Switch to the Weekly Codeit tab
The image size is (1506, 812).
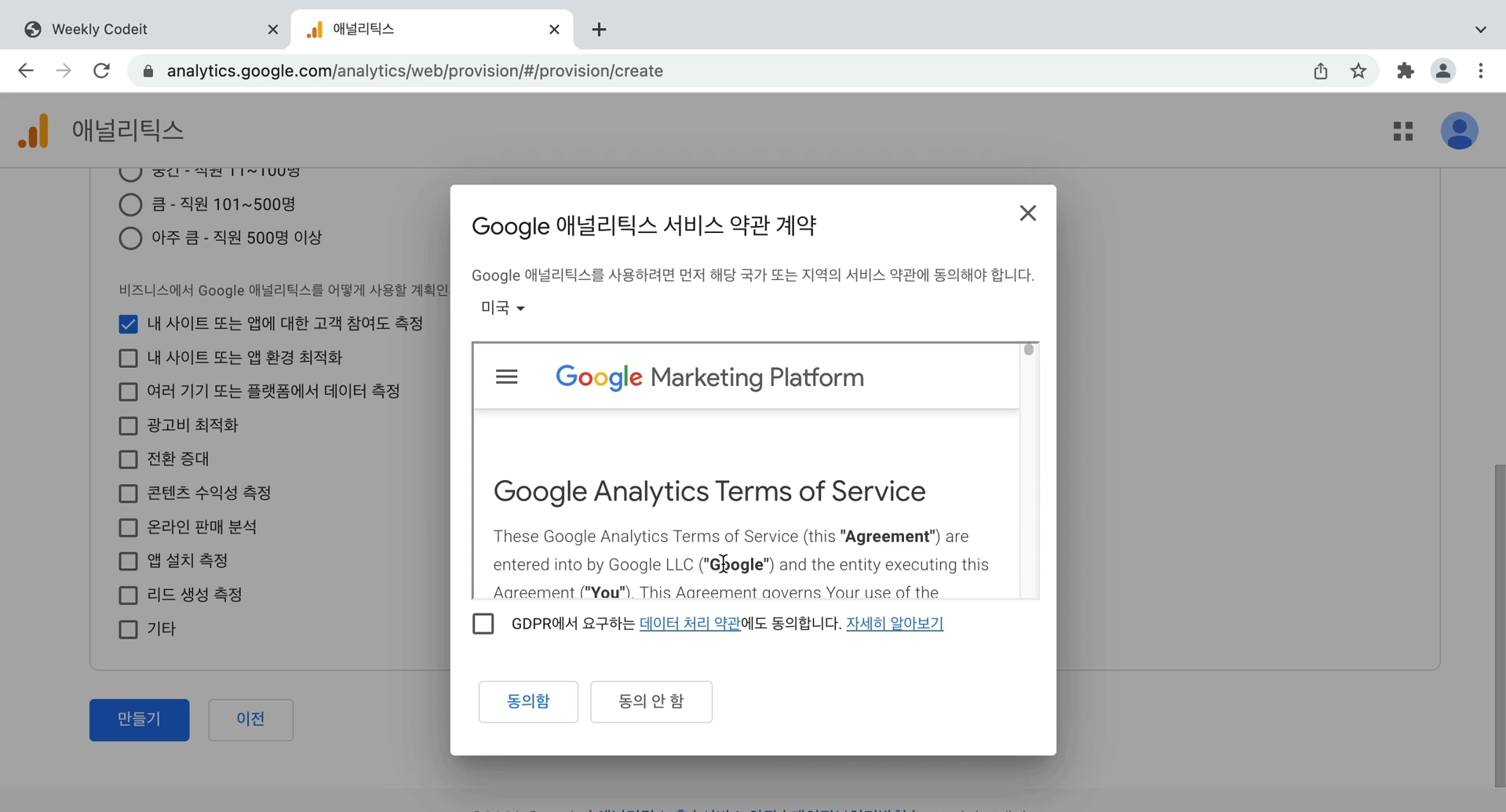149,30
